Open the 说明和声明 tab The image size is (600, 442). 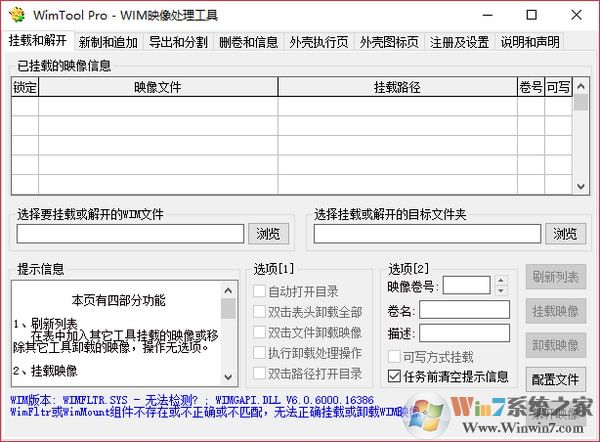click(530, 42)
